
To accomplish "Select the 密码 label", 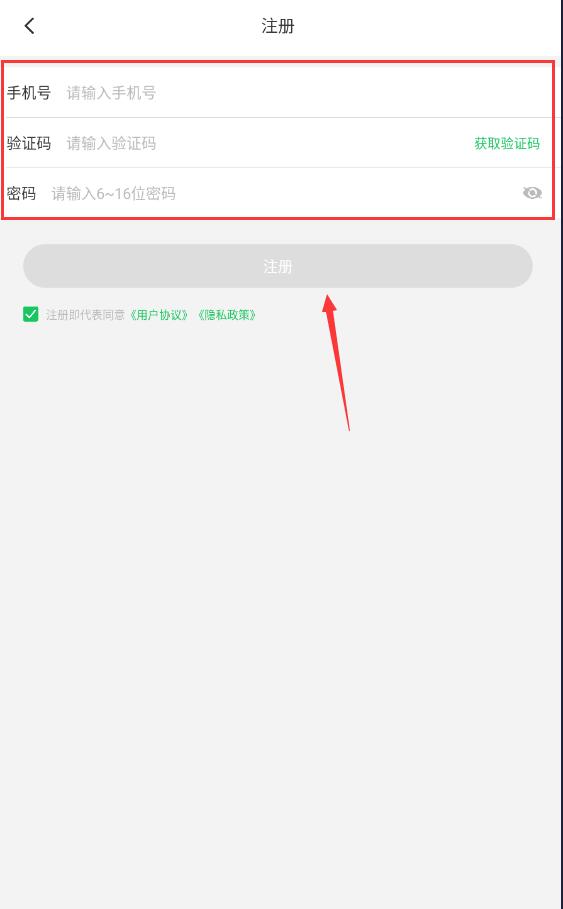I will 21,193.
